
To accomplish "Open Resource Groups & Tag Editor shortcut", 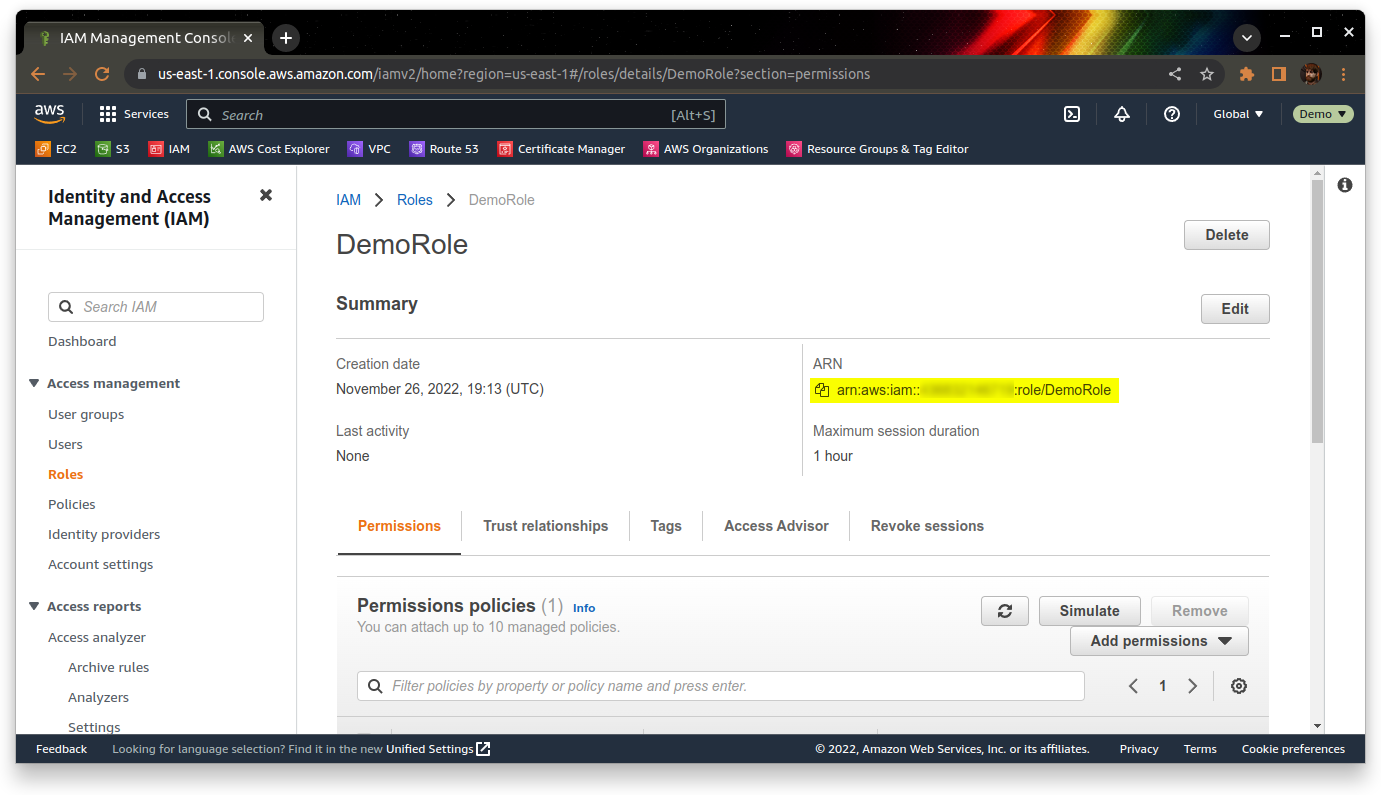I will [x=877, y=149].
